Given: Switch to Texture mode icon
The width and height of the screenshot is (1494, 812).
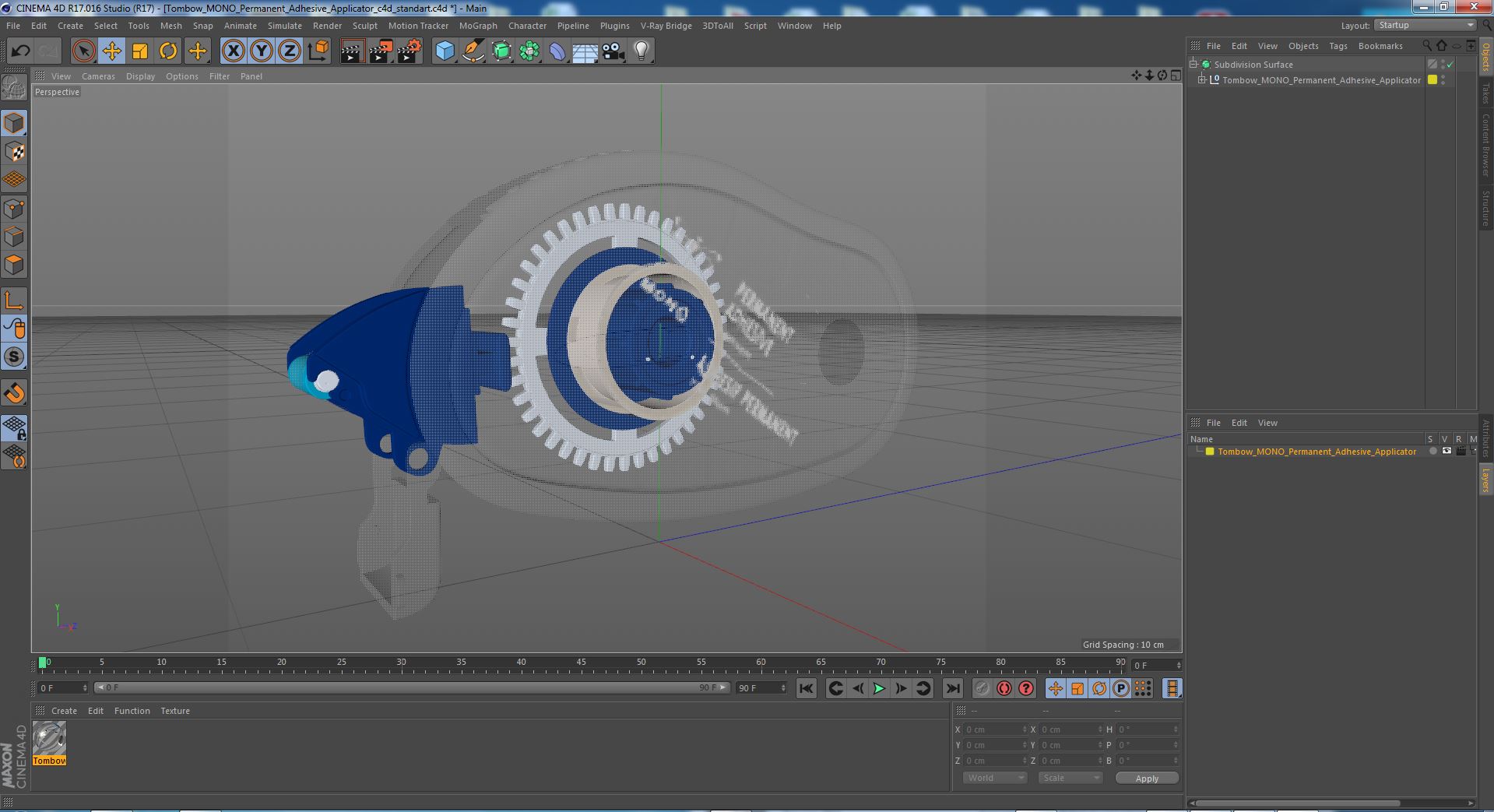Looking at the screenshot, I should (x=14, y=152).
